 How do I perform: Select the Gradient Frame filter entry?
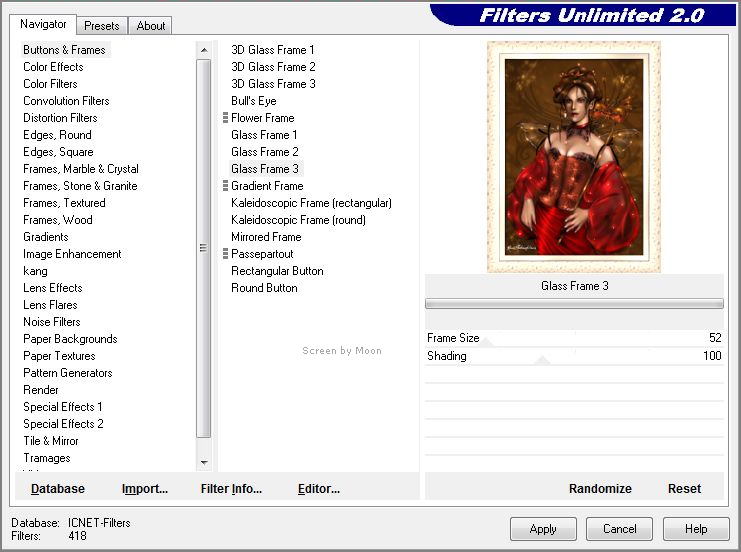coord(267,186)
